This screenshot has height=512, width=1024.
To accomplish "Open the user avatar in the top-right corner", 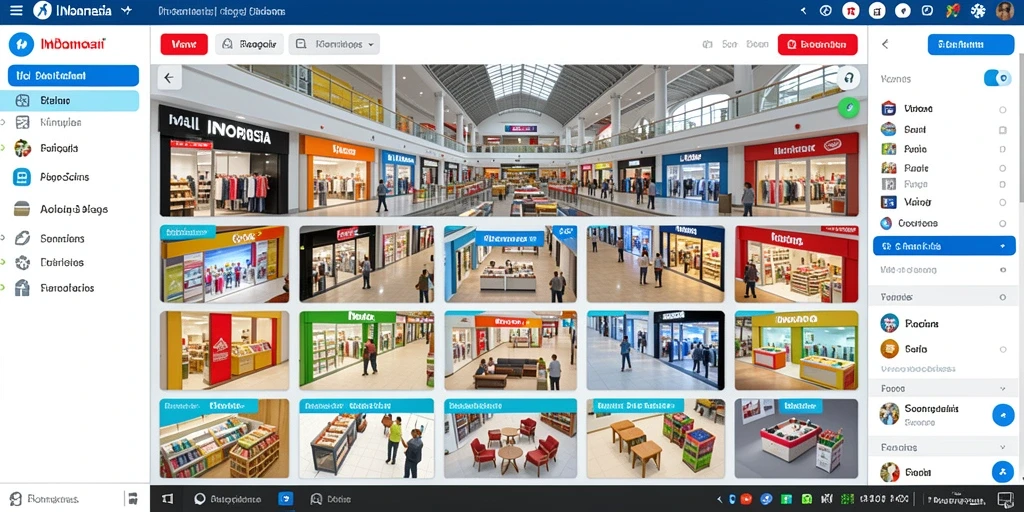I will pos(1004,10).
